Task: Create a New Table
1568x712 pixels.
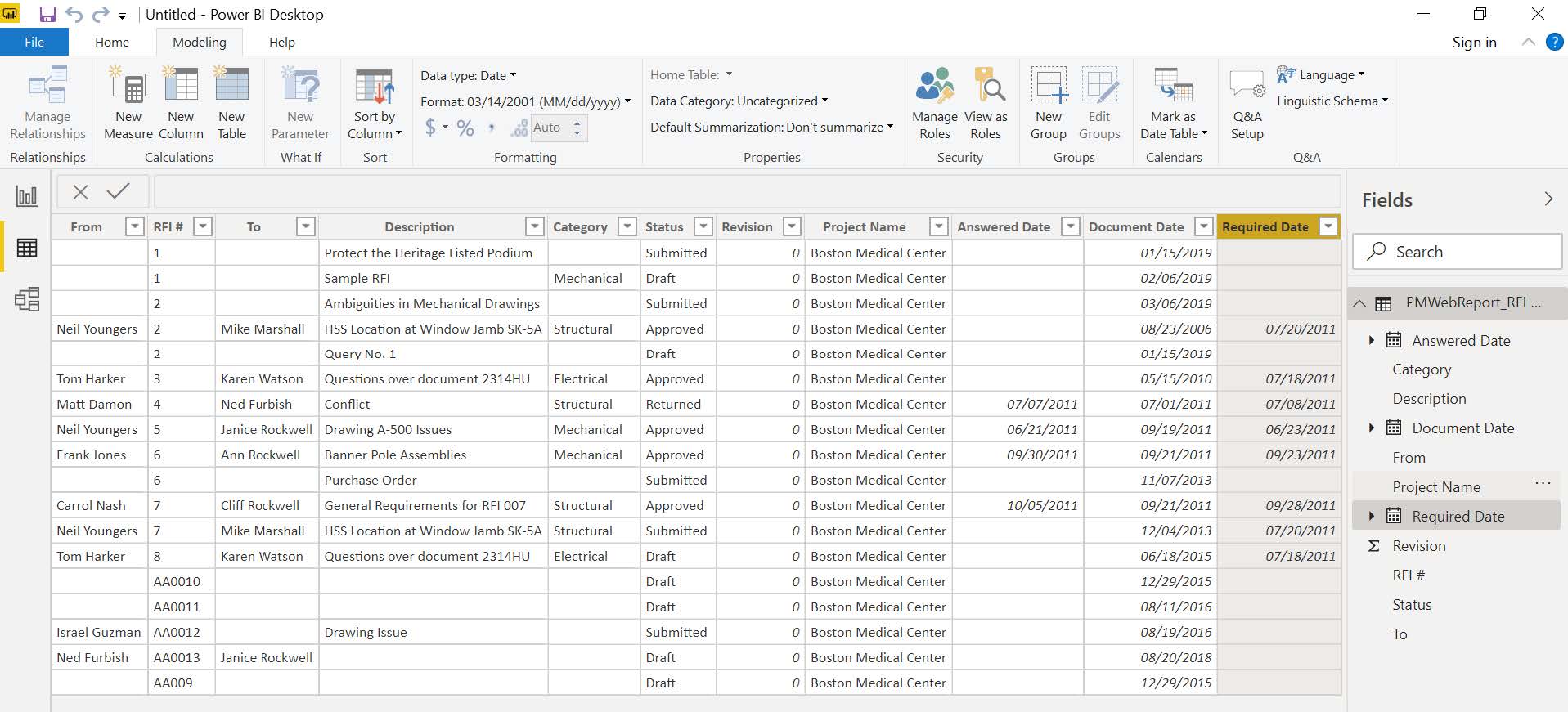Action: pos(231,104)
